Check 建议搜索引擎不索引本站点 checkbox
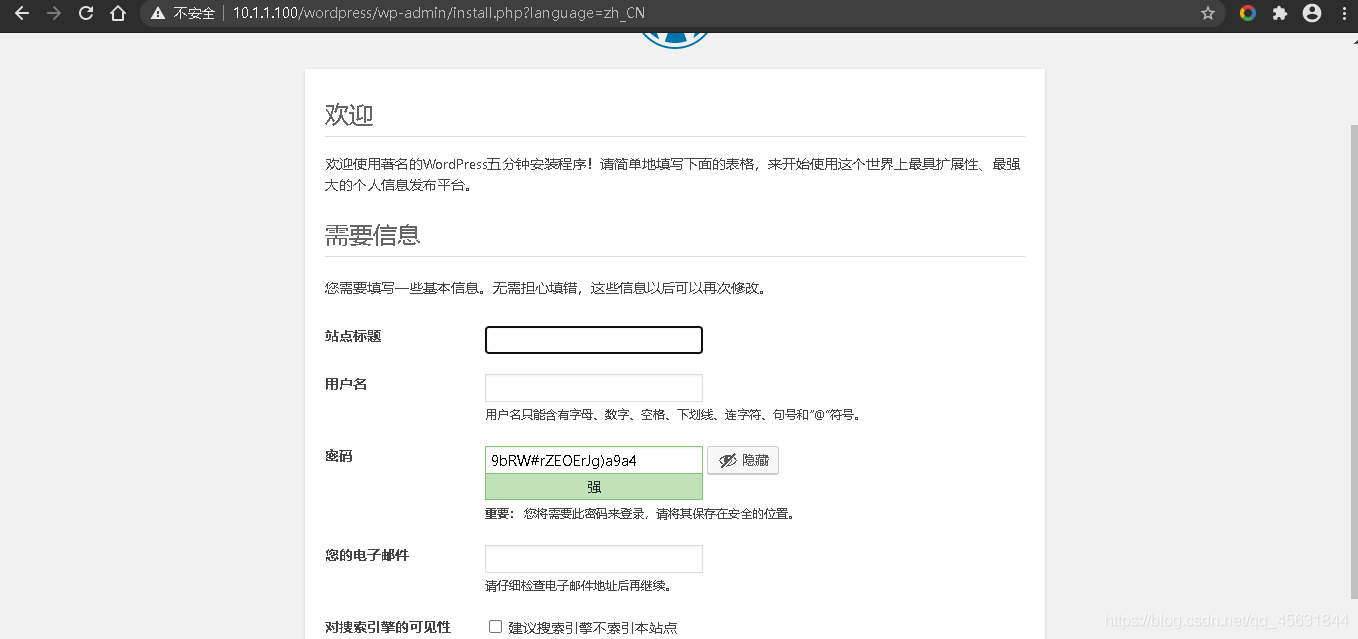This screenshot has height=639, width=1358. pyautogui.click(x=495, y=627)
